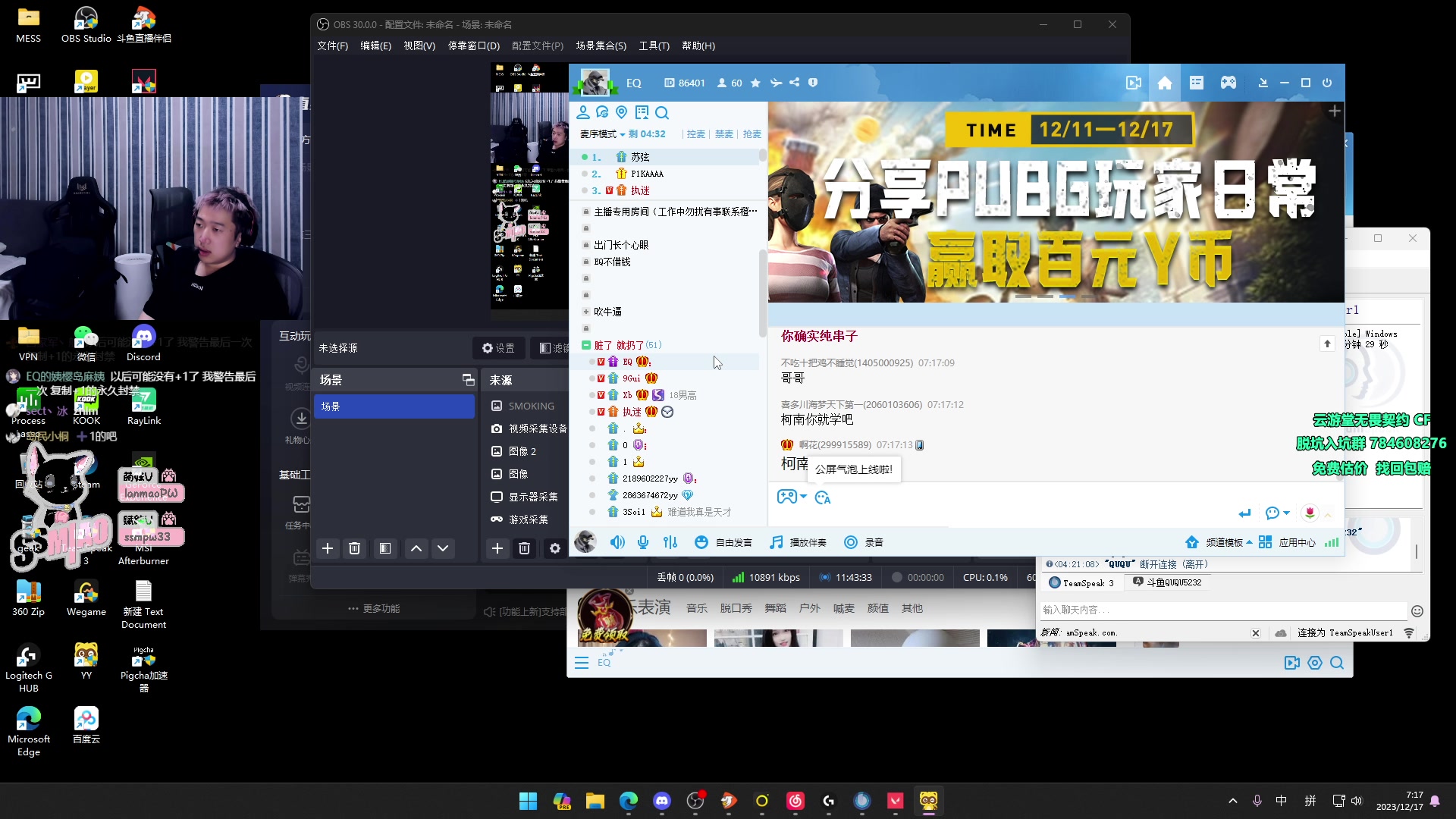The image size is (1456, 819).
Task: Expand the 吹牛逼 channel
Action: 585,312
